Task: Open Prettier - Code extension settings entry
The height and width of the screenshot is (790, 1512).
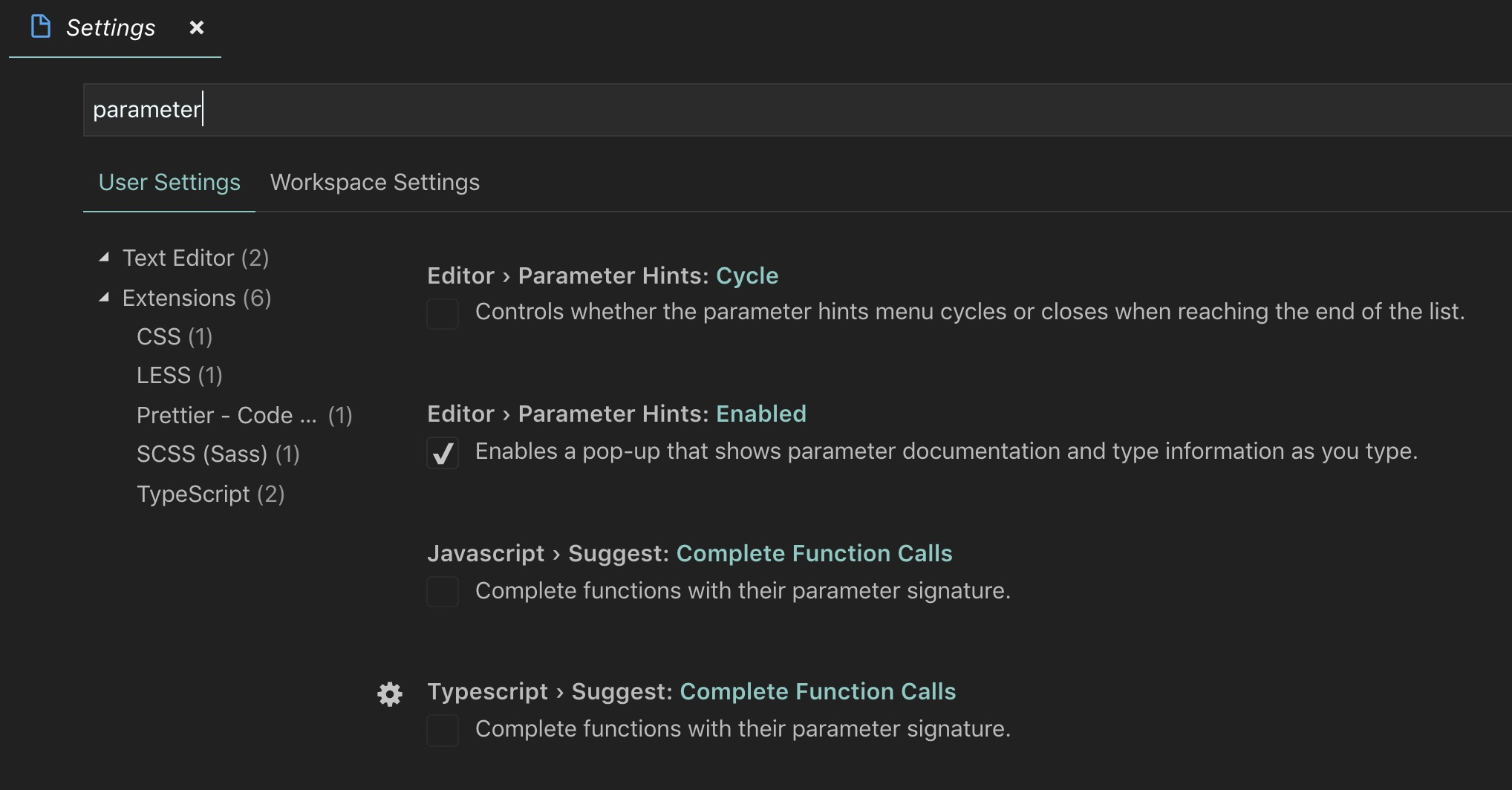Action: [244, 415]
